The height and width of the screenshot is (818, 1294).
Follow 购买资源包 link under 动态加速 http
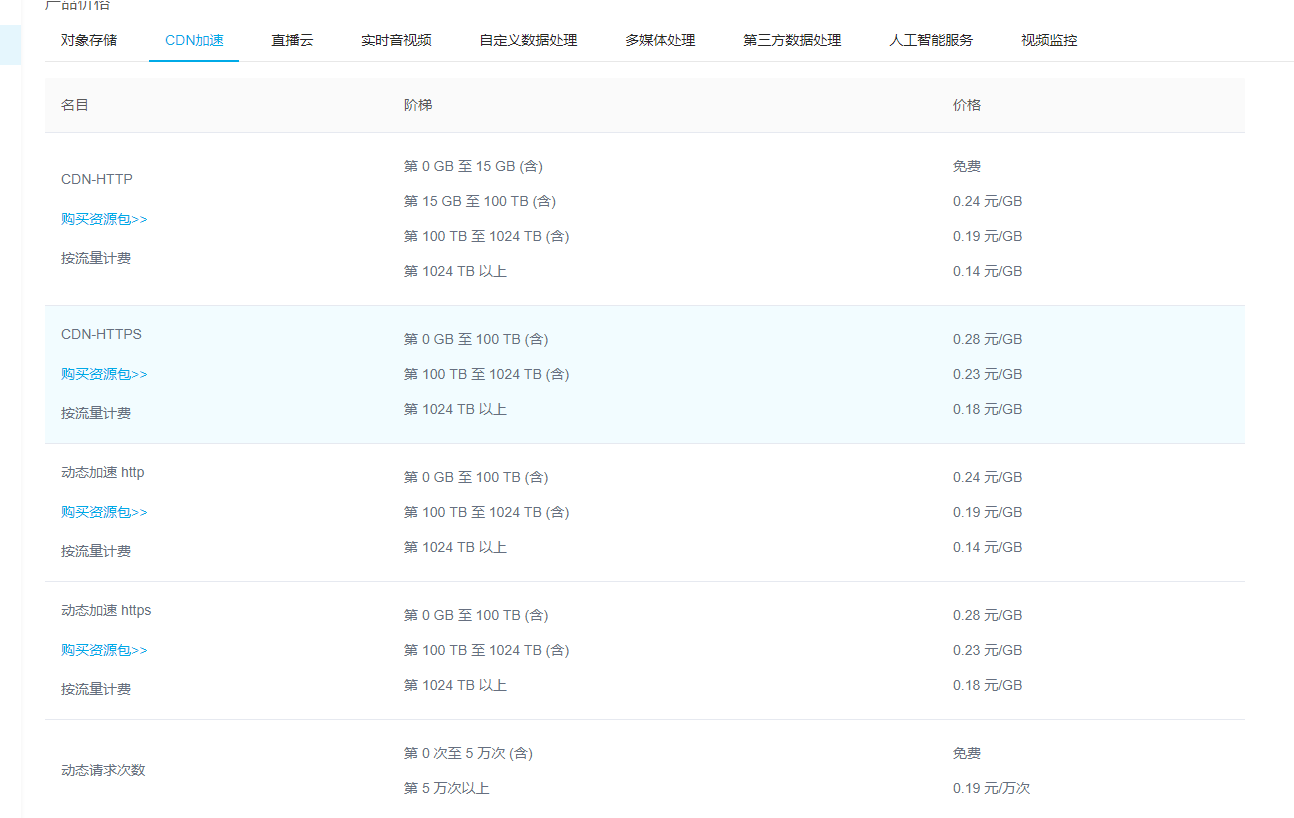[104, 512]
